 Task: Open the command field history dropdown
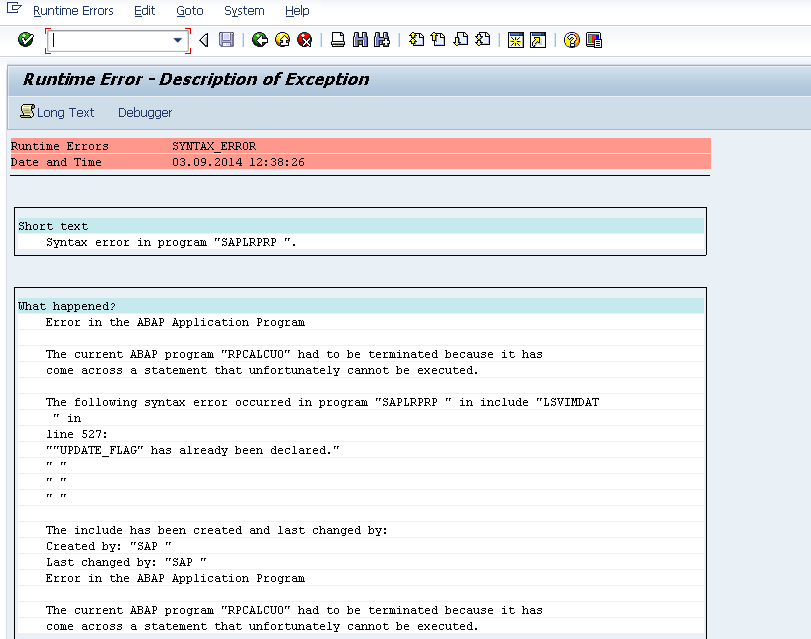[178, 40]
